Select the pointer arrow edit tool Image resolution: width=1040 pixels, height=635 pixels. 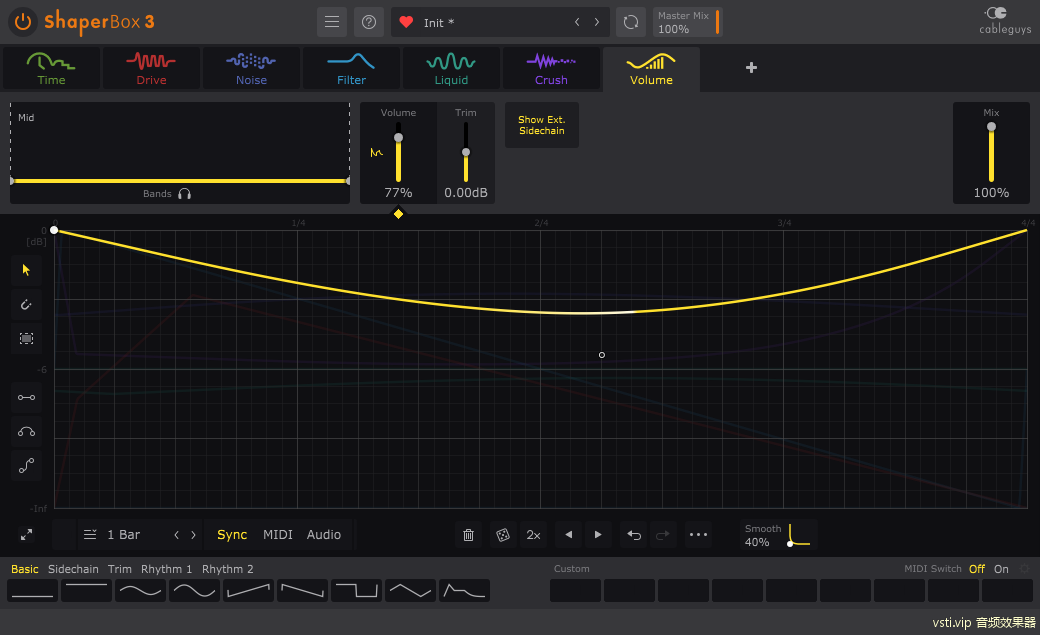pos(27,270)
